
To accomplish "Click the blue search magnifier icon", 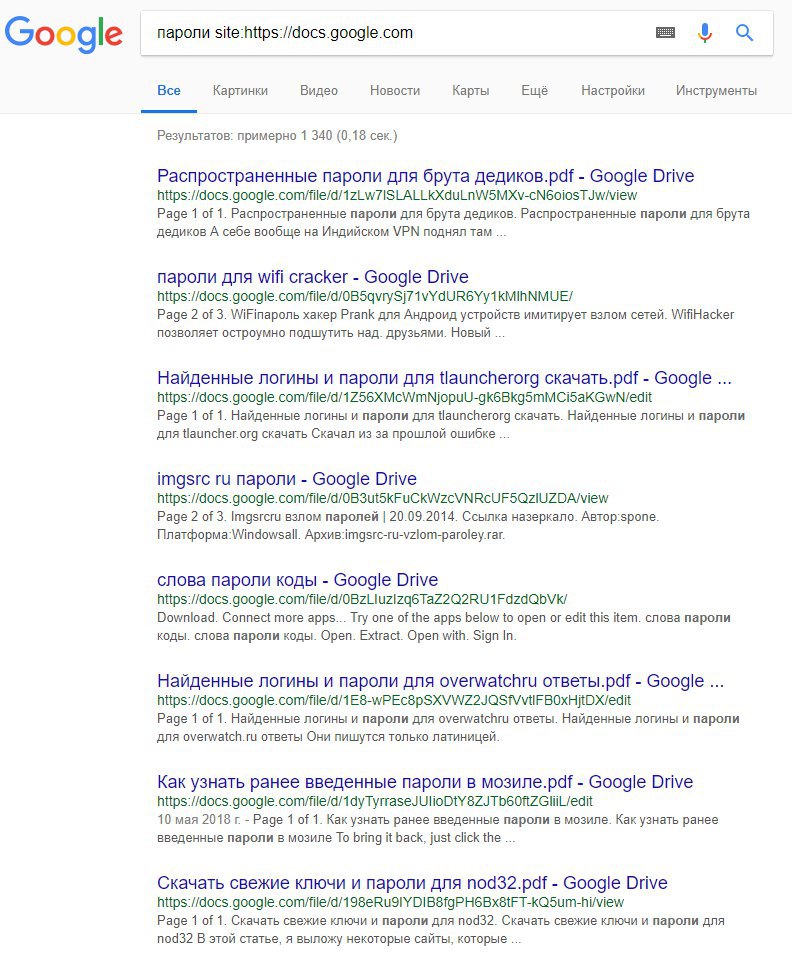I will [x=744, y=32].
